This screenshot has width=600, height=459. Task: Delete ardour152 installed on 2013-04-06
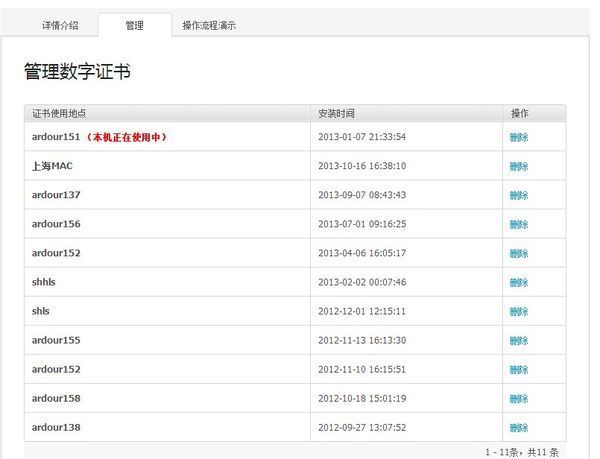coord(518,253)
